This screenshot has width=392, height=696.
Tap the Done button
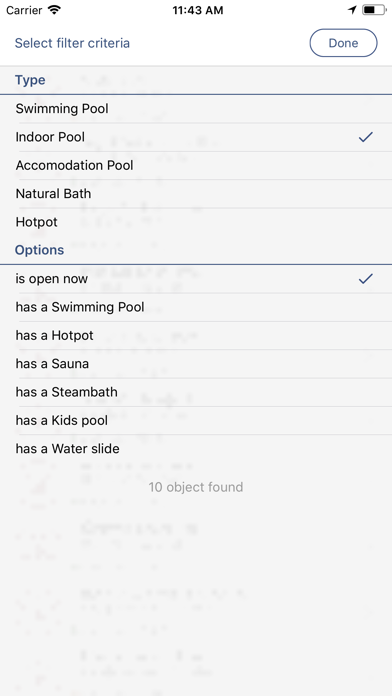pyautogui.click(x=343, y=43)
